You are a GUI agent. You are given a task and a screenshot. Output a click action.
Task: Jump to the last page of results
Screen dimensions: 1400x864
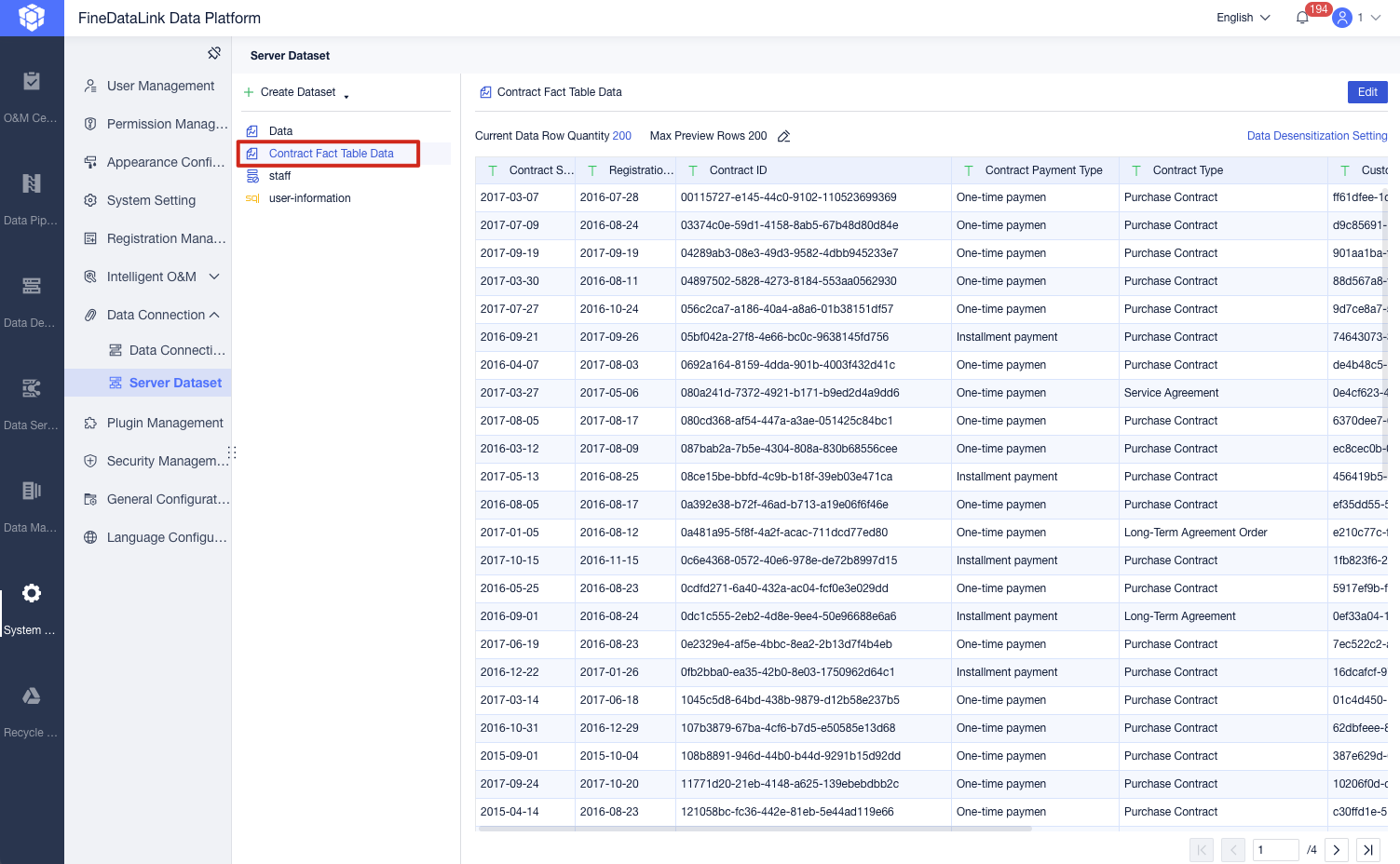[1368, 850]
